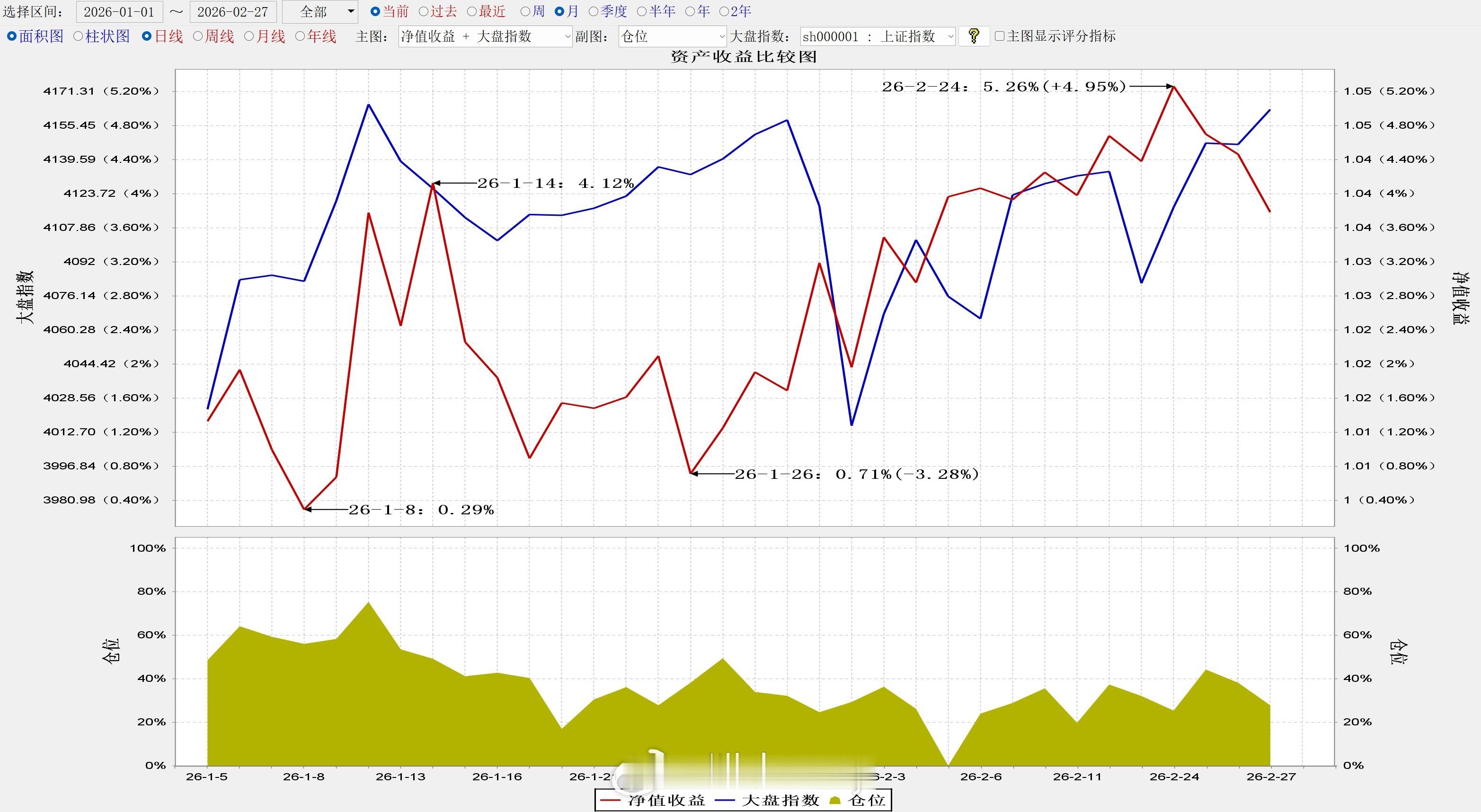Select the 年线 yearly line option
The height and width of the screenshot is (812, 1481).
point(300,36)
